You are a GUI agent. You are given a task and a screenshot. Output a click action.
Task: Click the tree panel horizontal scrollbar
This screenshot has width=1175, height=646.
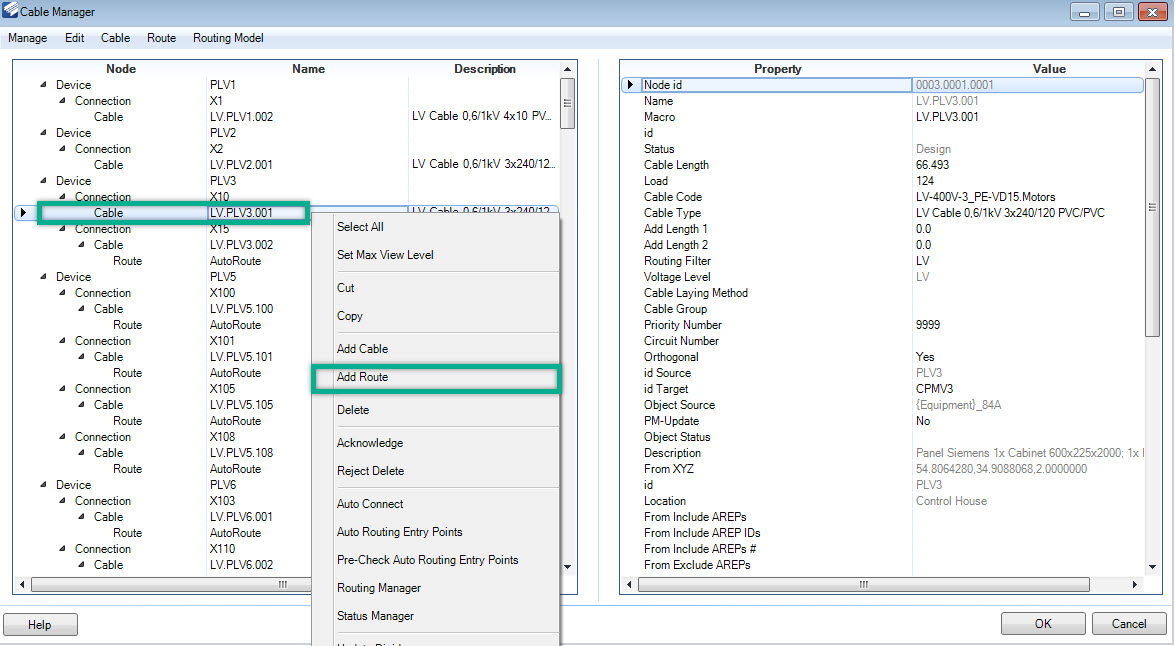coord(283,584)
